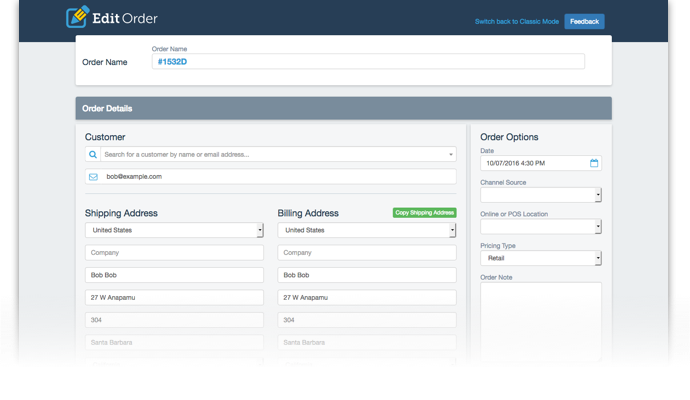
Task: Open the Feedback button
Action: (584, 22)
